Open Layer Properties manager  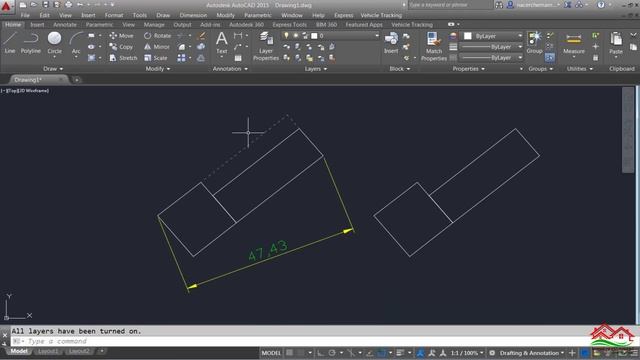266,46
